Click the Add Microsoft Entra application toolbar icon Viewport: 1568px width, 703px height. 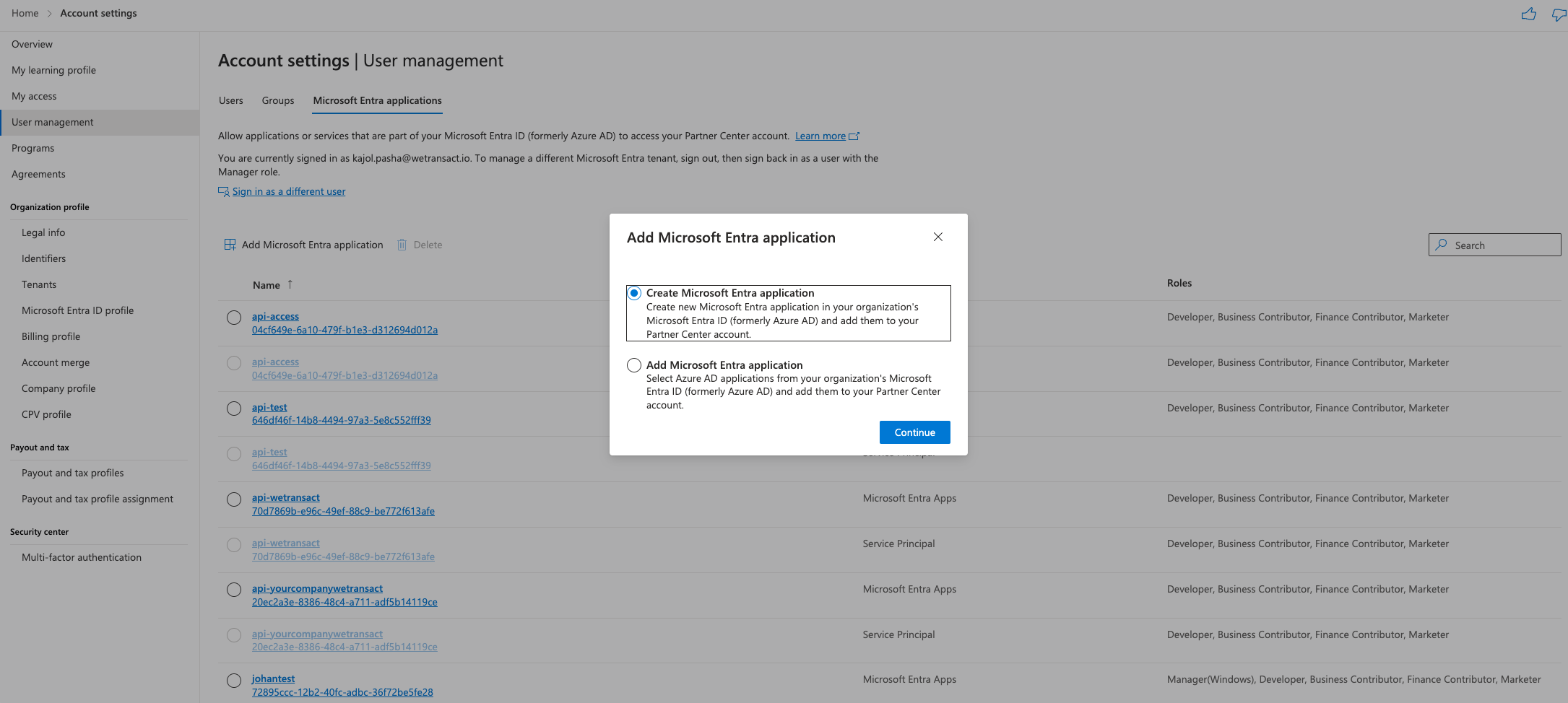pos(230,245)
